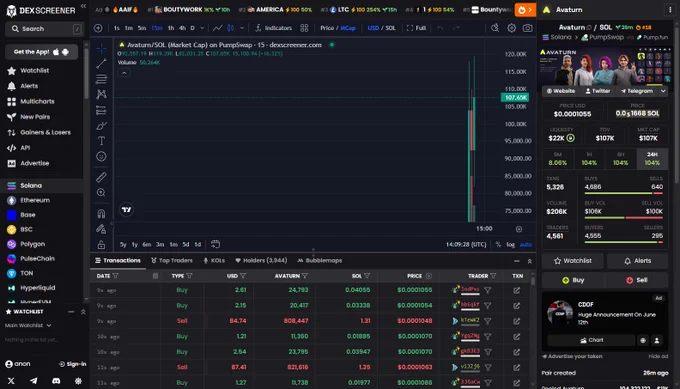Expand the chart style dropdown arrow
680x389 pixels.
pyautogui.click(x=242, y=28)
